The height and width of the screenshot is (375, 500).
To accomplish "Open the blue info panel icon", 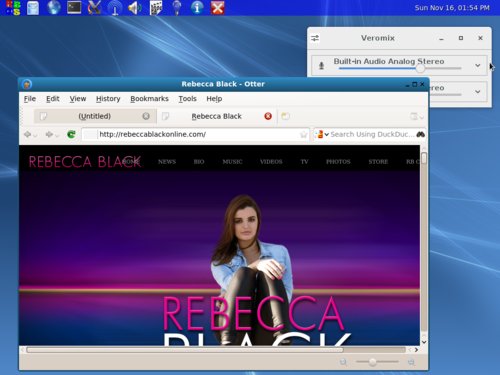I will [197, 8].
